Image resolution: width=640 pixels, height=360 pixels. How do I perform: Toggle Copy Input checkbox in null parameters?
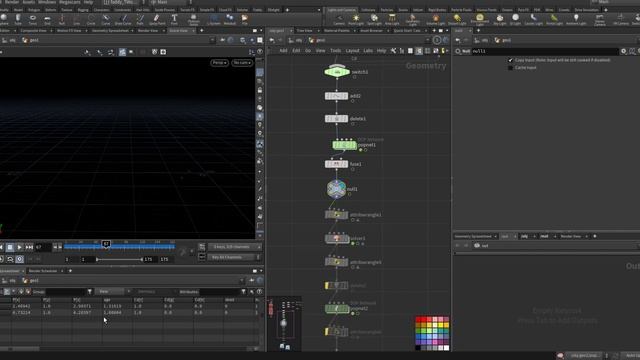tap(510, 60)
